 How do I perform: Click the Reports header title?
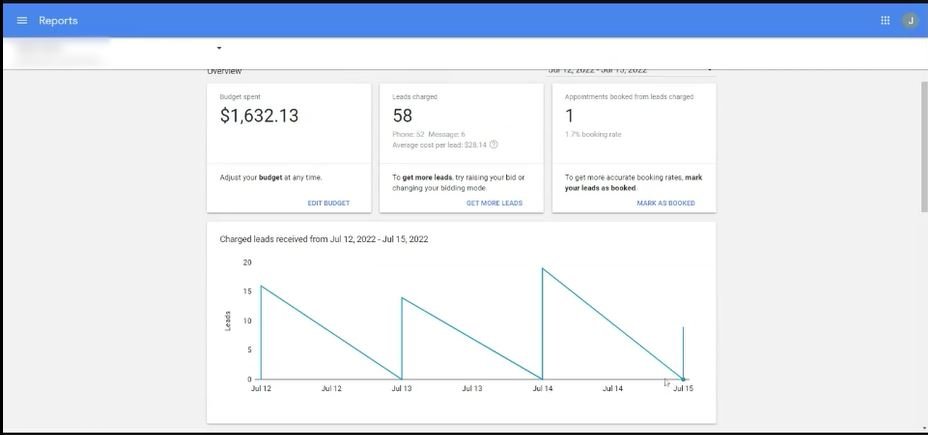[x=58, y=21]
